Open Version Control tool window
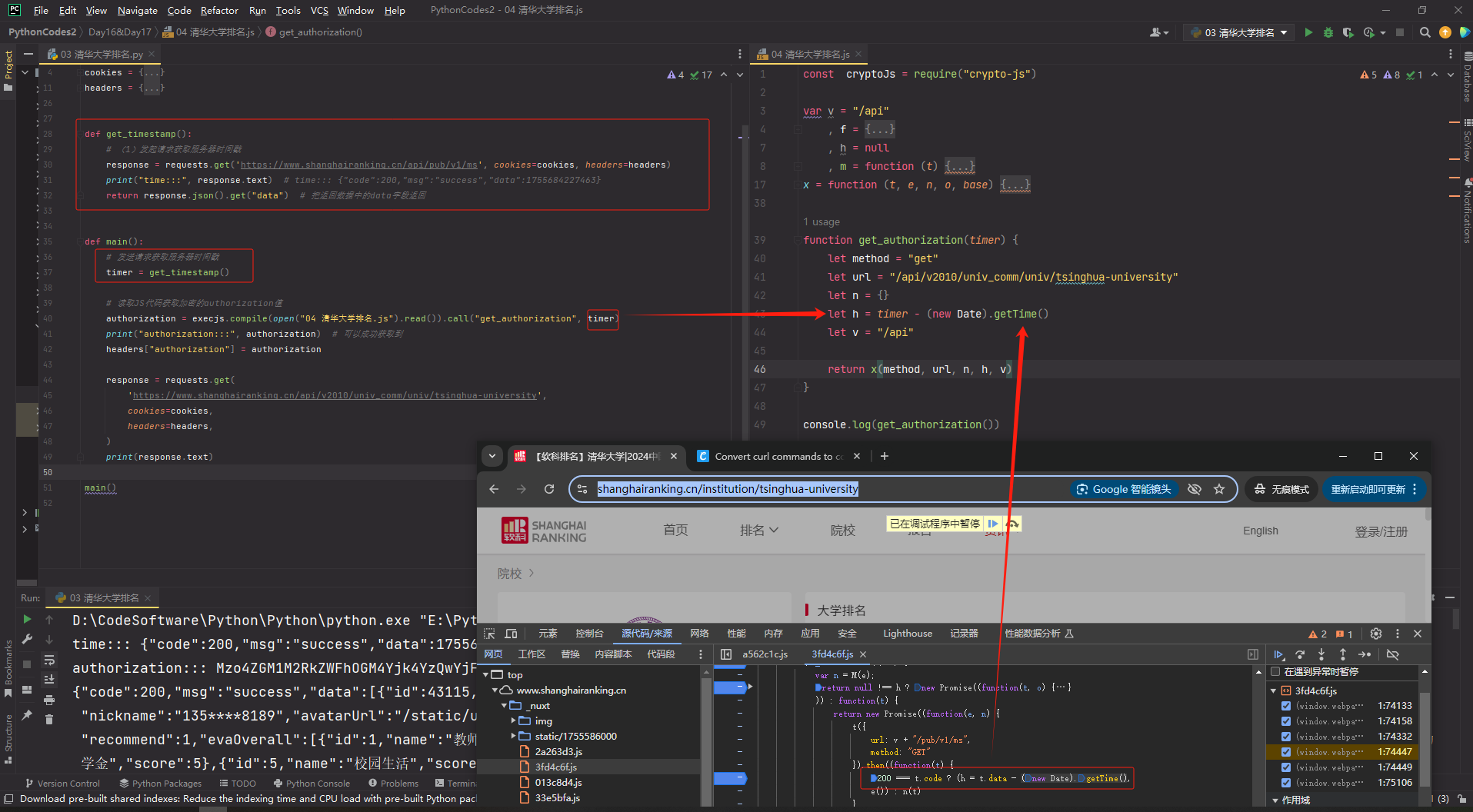Image resolution: width=1473 pixels, height=812 pixels. (x=62, y=784)
